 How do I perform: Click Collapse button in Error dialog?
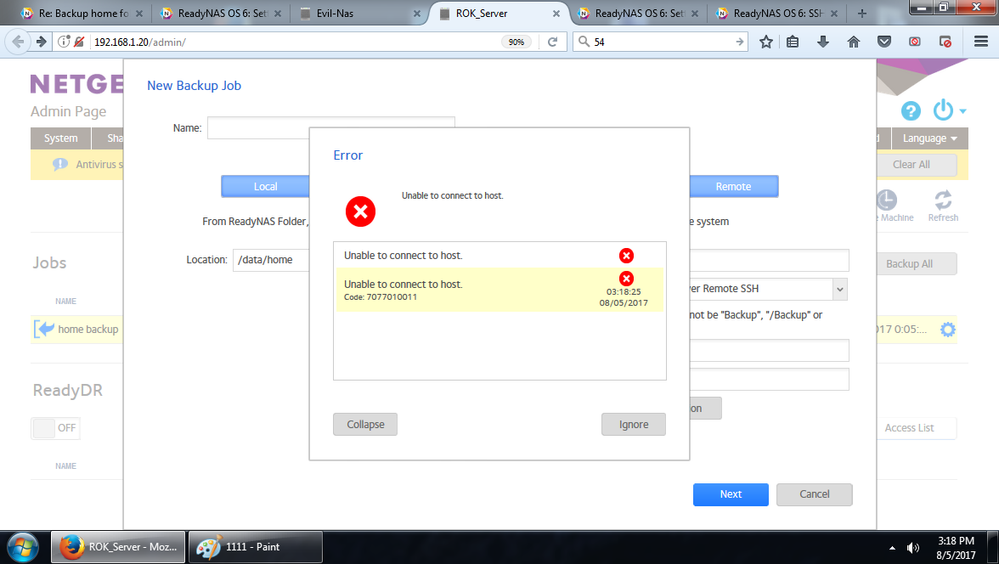pos(365,424)
